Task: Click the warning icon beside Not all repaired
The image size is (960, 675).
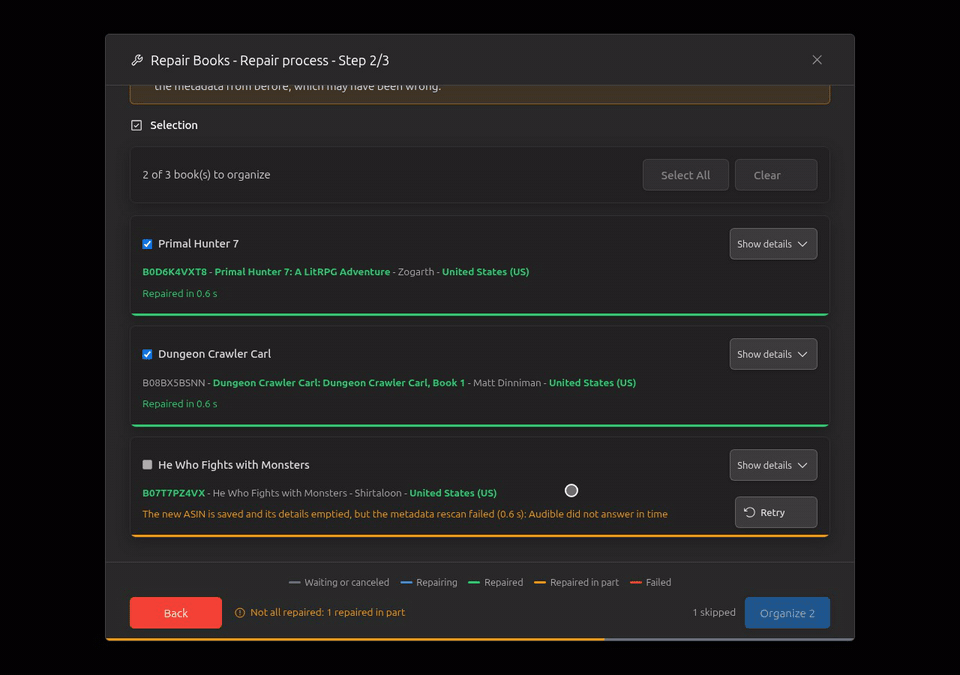Action: tap(240, 613)
